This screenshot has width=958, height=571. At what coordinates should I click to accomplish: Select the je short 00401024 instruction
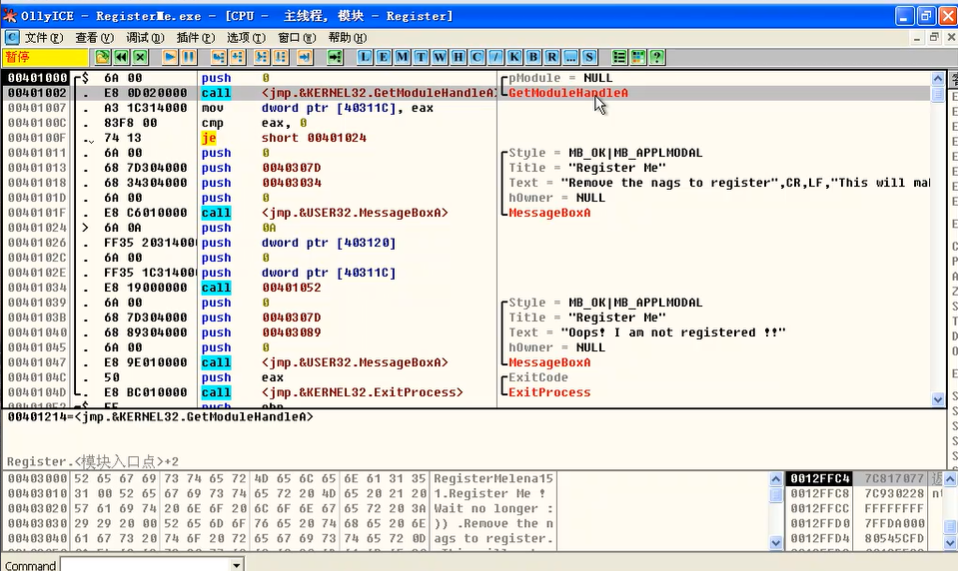(x=284, y=138)
